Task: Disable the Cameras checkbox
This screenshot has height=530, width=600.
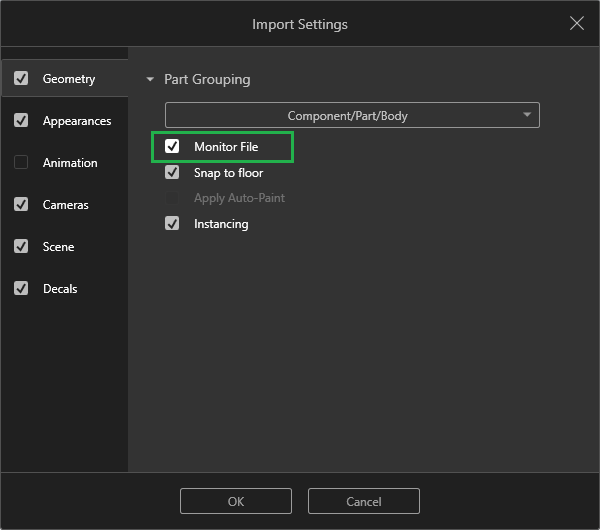Action: (x=21, y=204)
